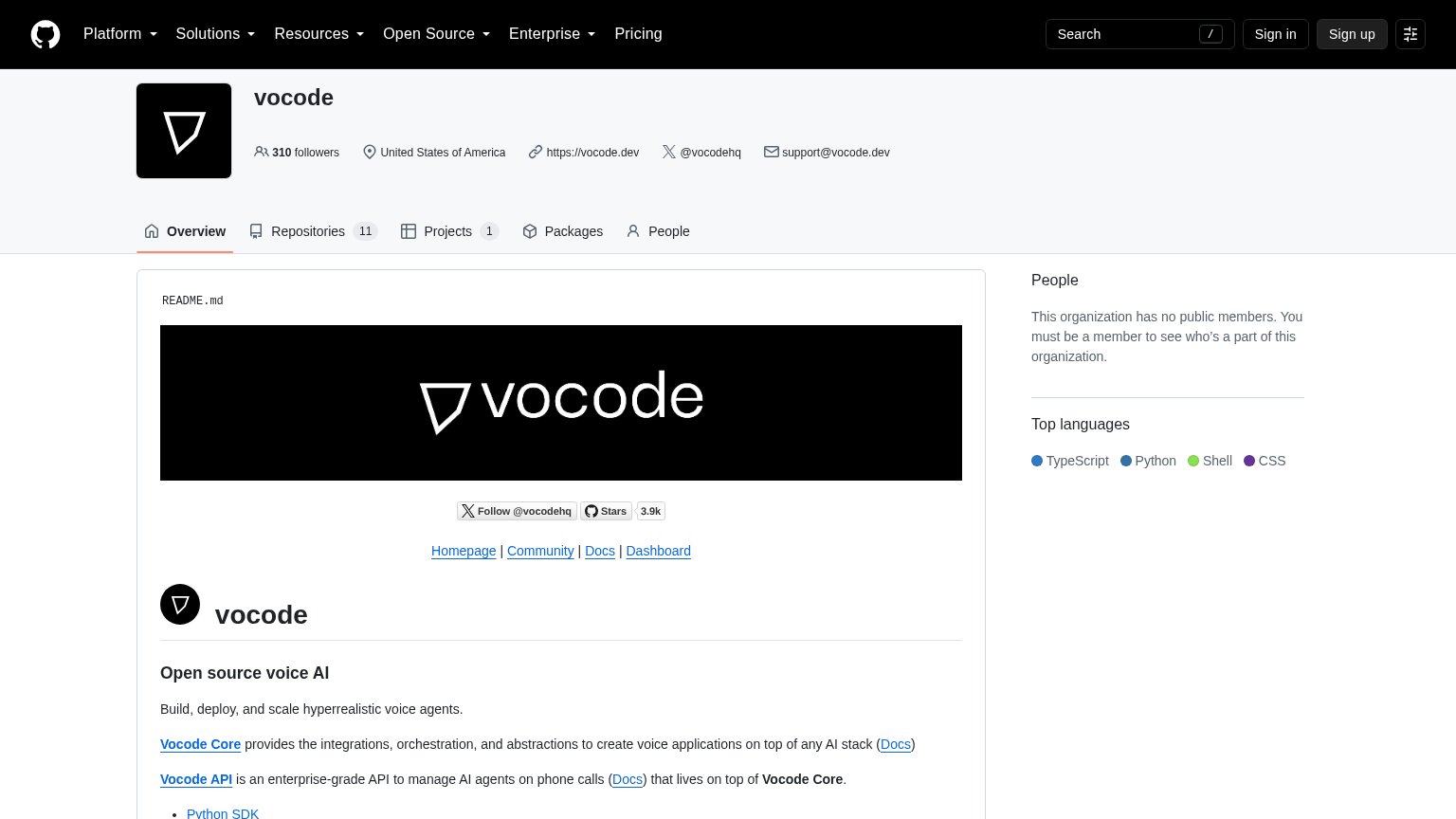Screen dimensions: 1456x819
Task: Open the Python SDK link
Action: click(x=223, y=813)
